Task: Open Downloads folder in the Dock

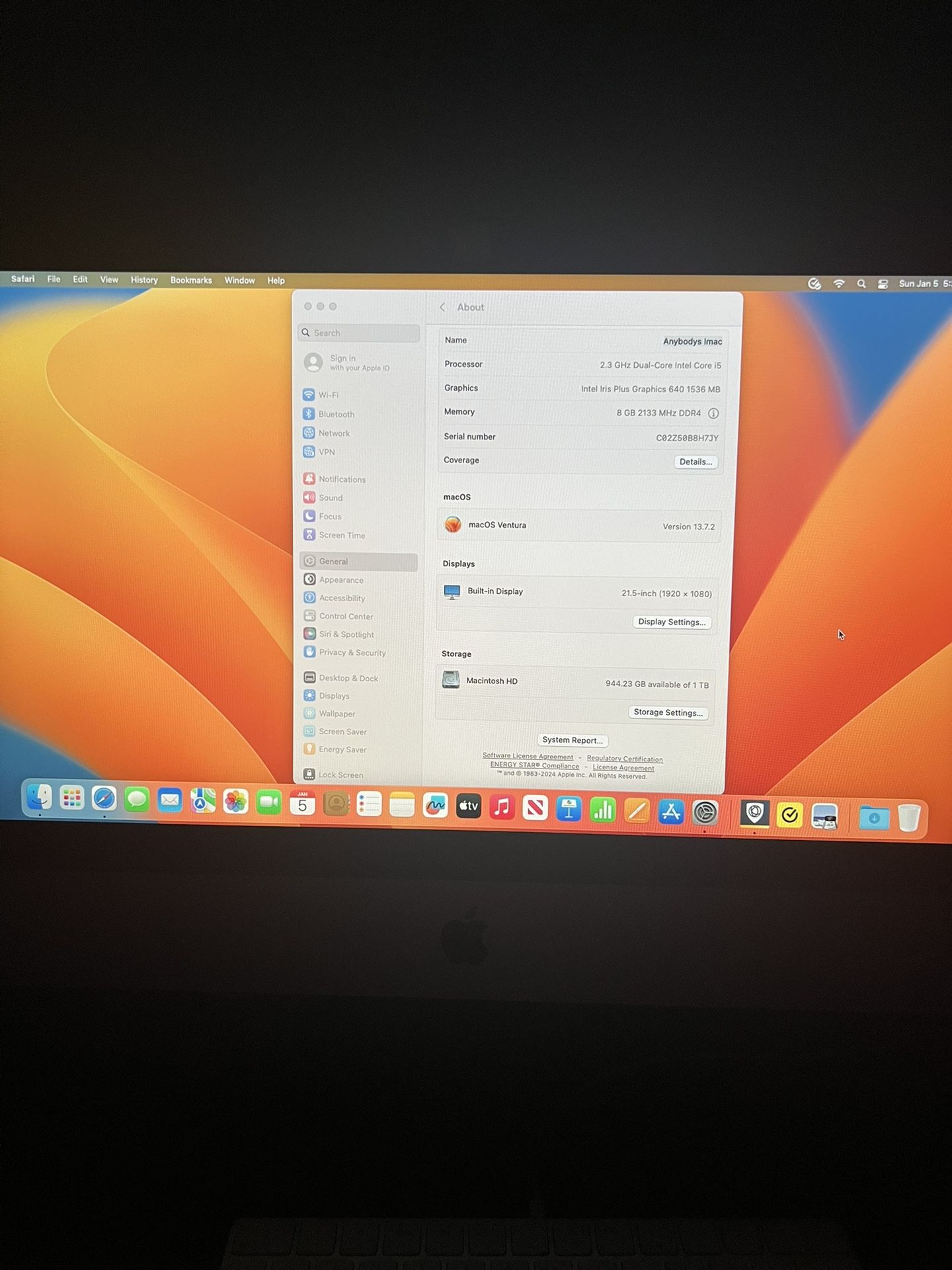Action: click(874, 818)
